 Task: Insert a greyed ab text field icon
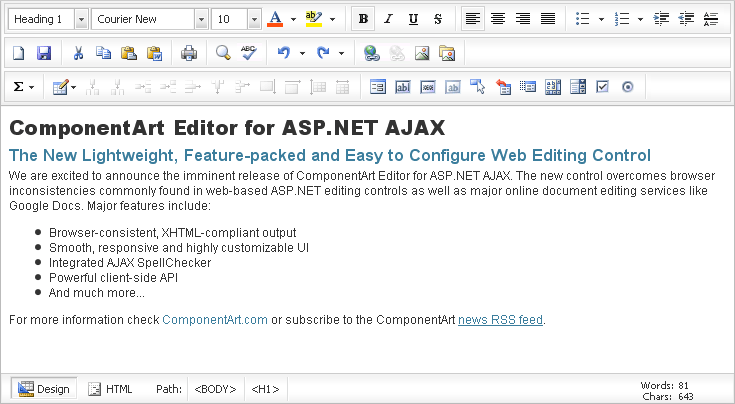click(x=452, y=87)
